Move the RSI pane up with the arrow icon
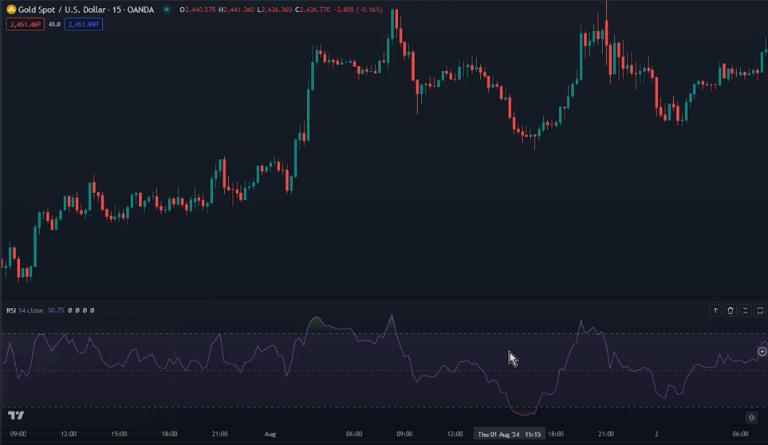This screenshot has height=445, width=768. click(x=715, y=311)
